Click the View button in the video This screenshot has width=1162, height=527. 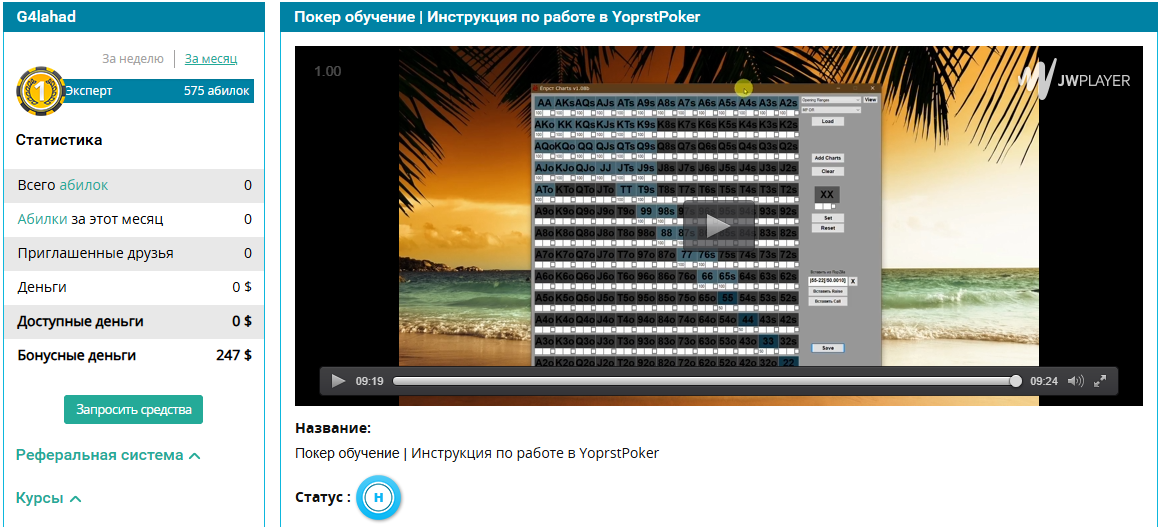tap(870, 99)
